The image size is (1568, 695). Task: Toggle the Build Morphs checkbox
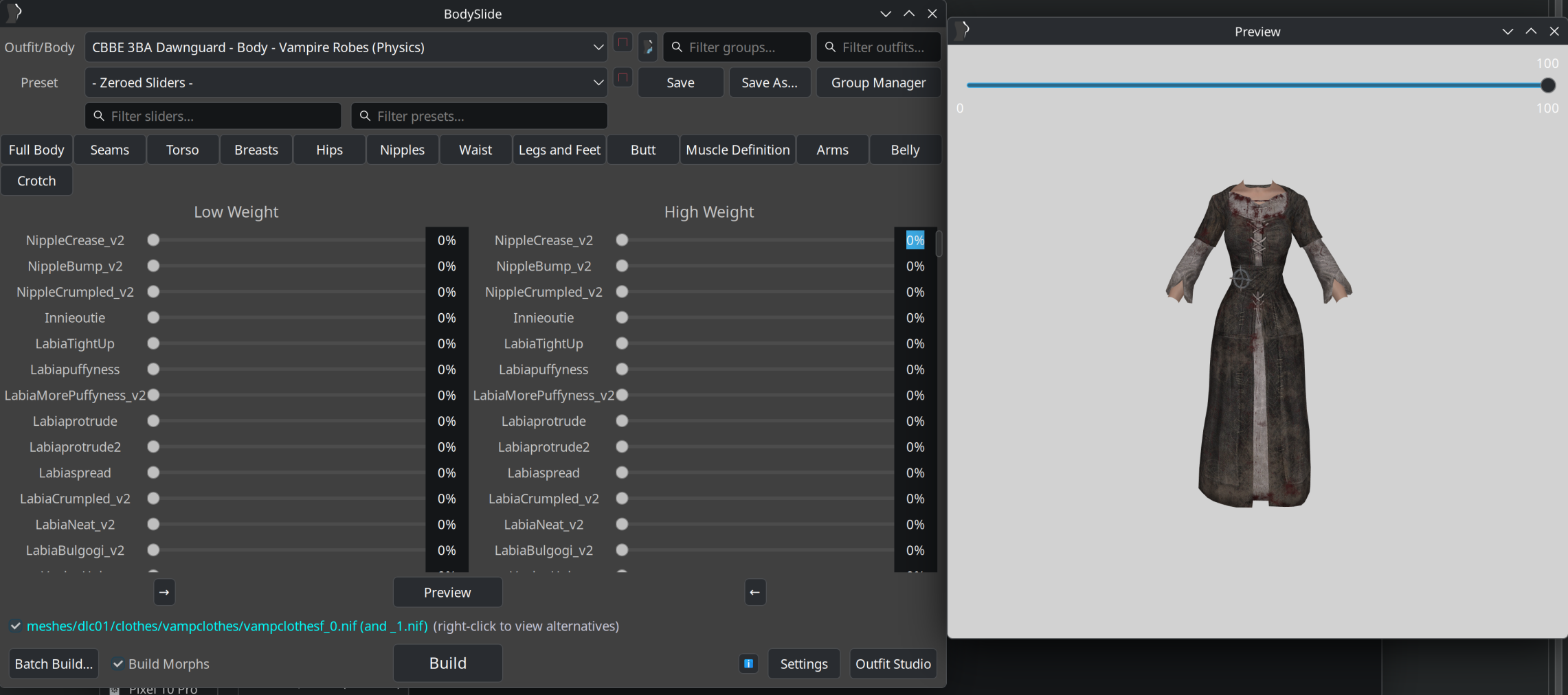[118, 664]
